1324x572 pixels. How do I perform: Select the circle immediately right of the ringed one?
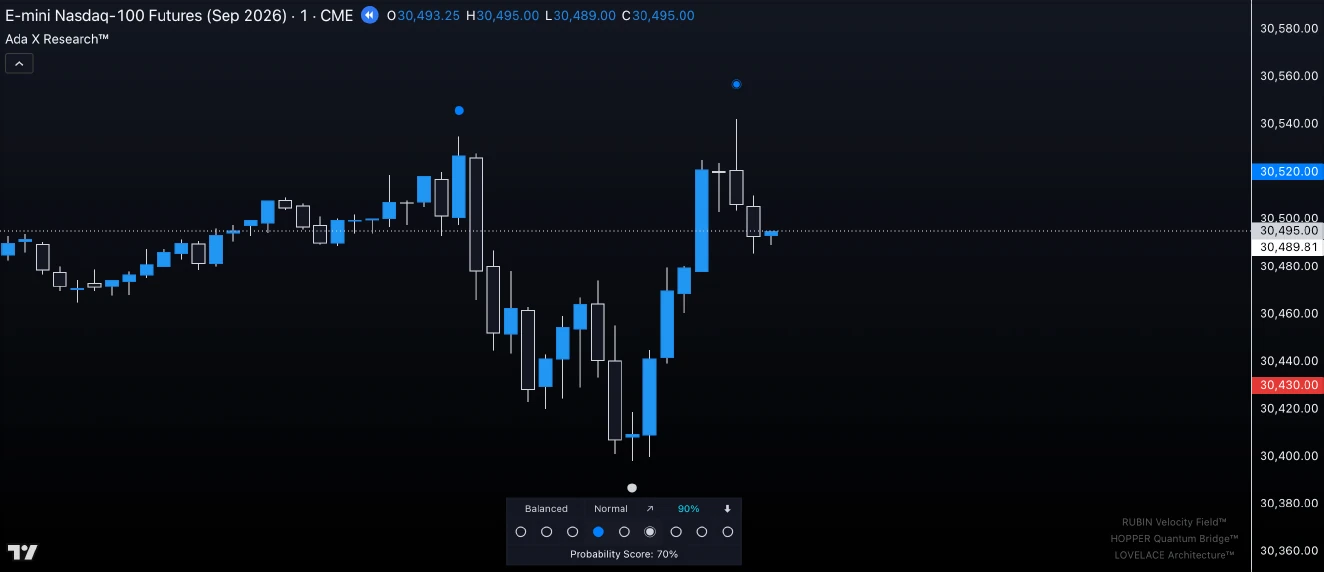[x=676, y=532]
